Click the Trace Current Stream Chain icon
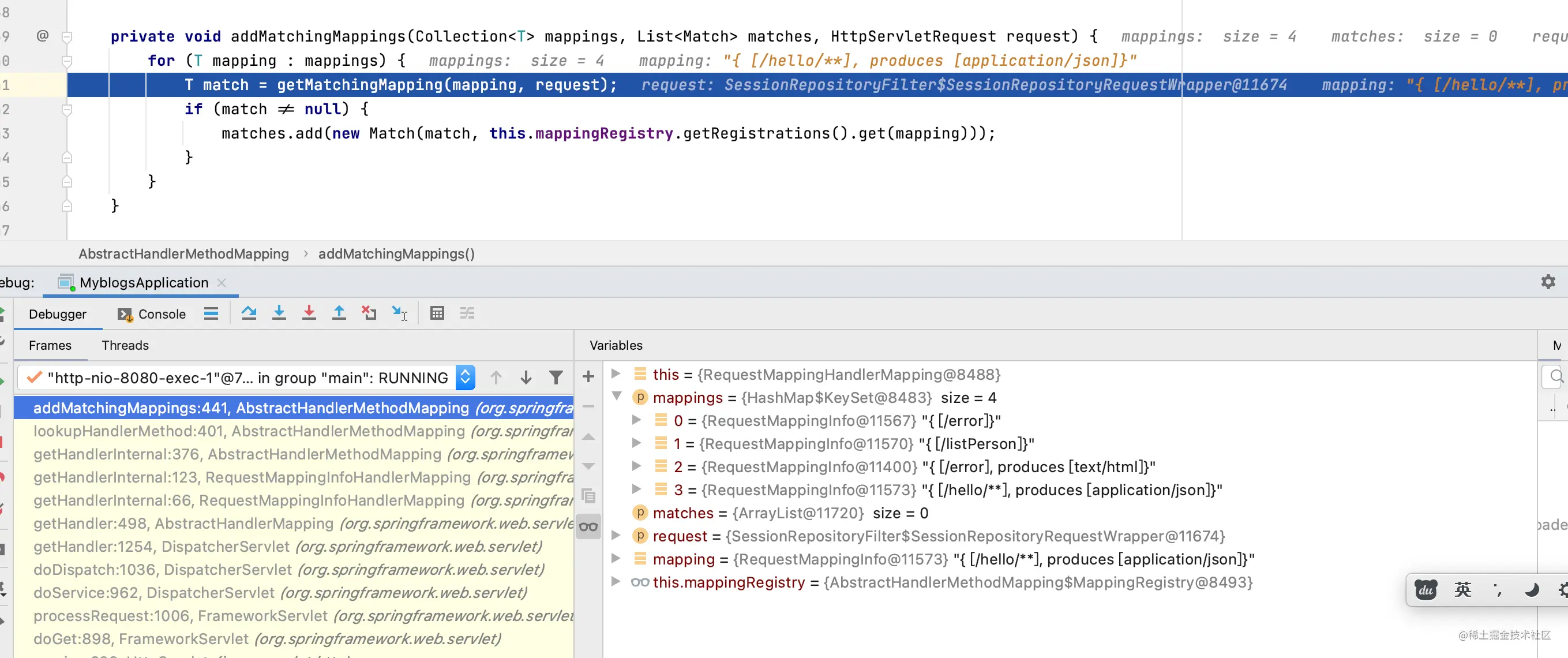This screenshot has height=658, width=1568. click(x=467, y=313)
